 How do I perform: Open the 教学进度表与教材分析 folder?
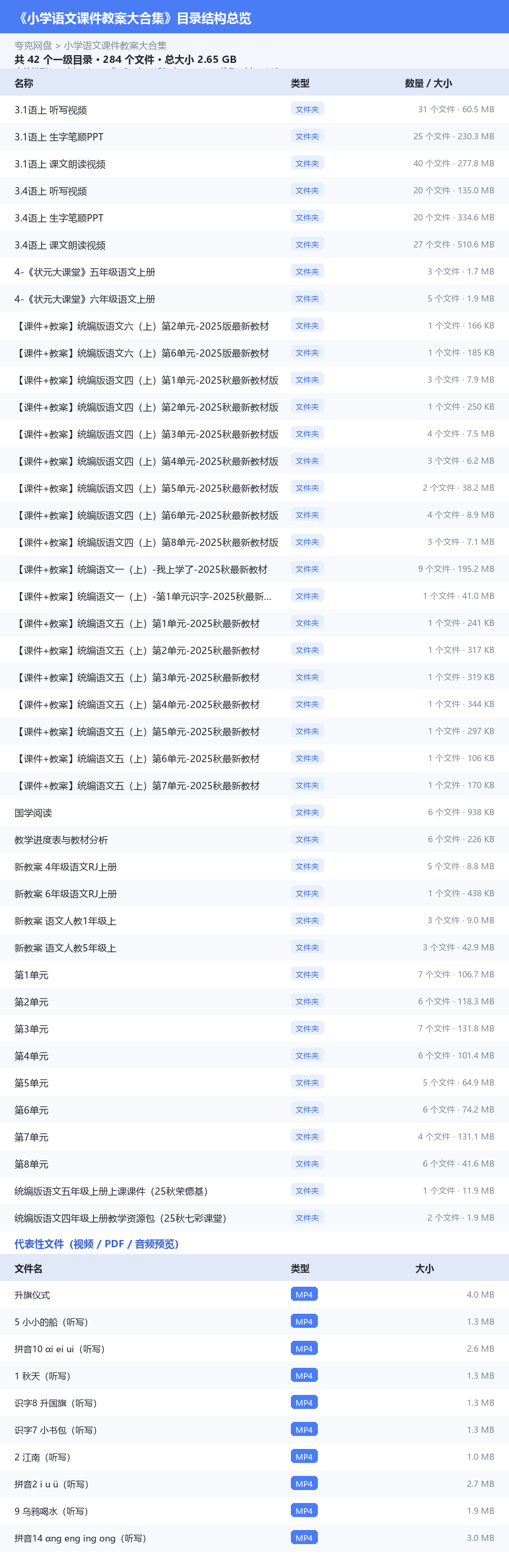tap(254, 840)
